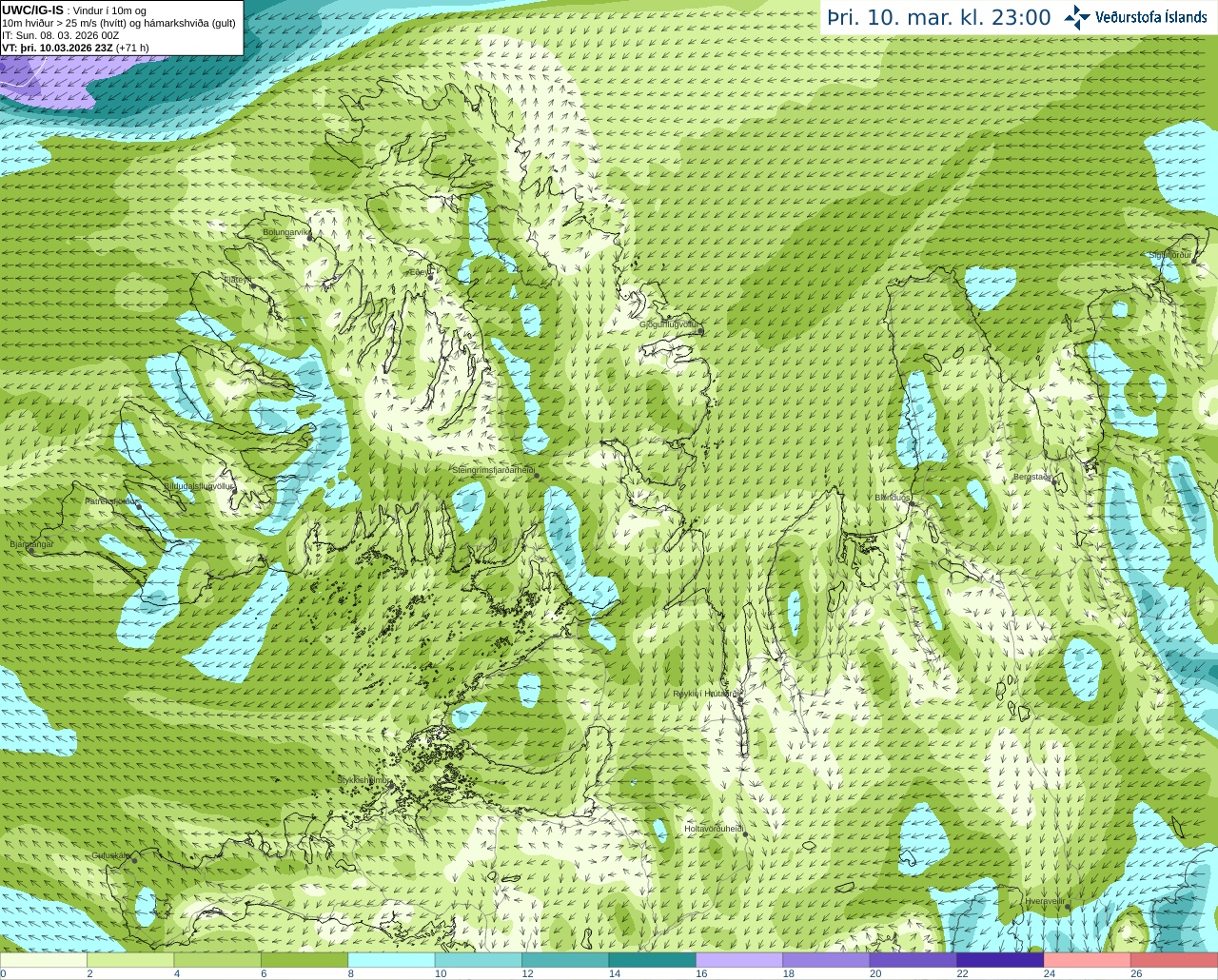Click the Veðurstofa Íslands logo icon

click(x=1076, y=17)
